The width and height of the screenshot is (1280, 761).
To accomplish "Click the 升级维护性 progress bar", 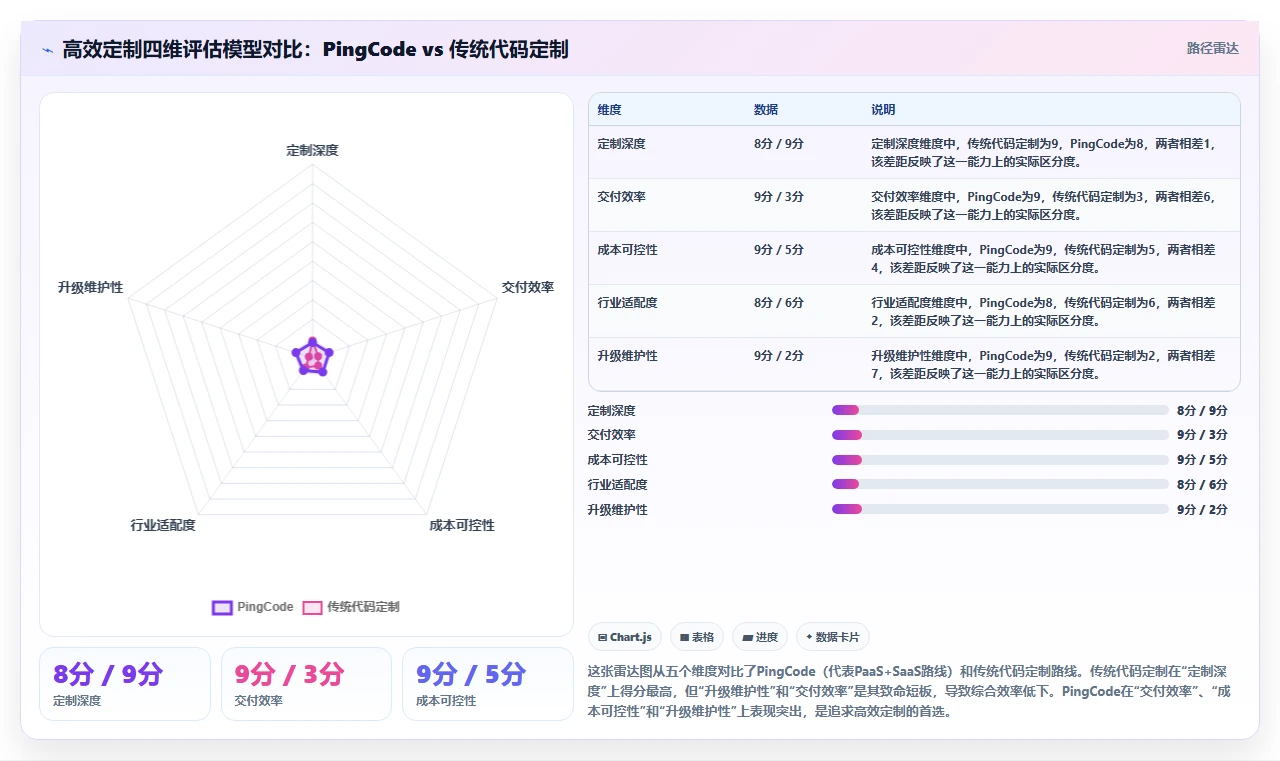I will pyautogui.click(x=1000, y=509).
